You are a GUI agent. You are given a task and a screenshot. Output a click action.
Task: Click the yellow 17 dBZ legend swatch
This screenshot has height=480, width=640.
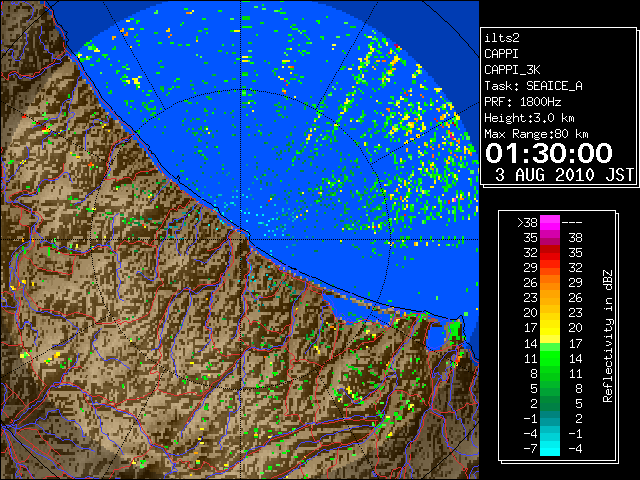[550, 328]
